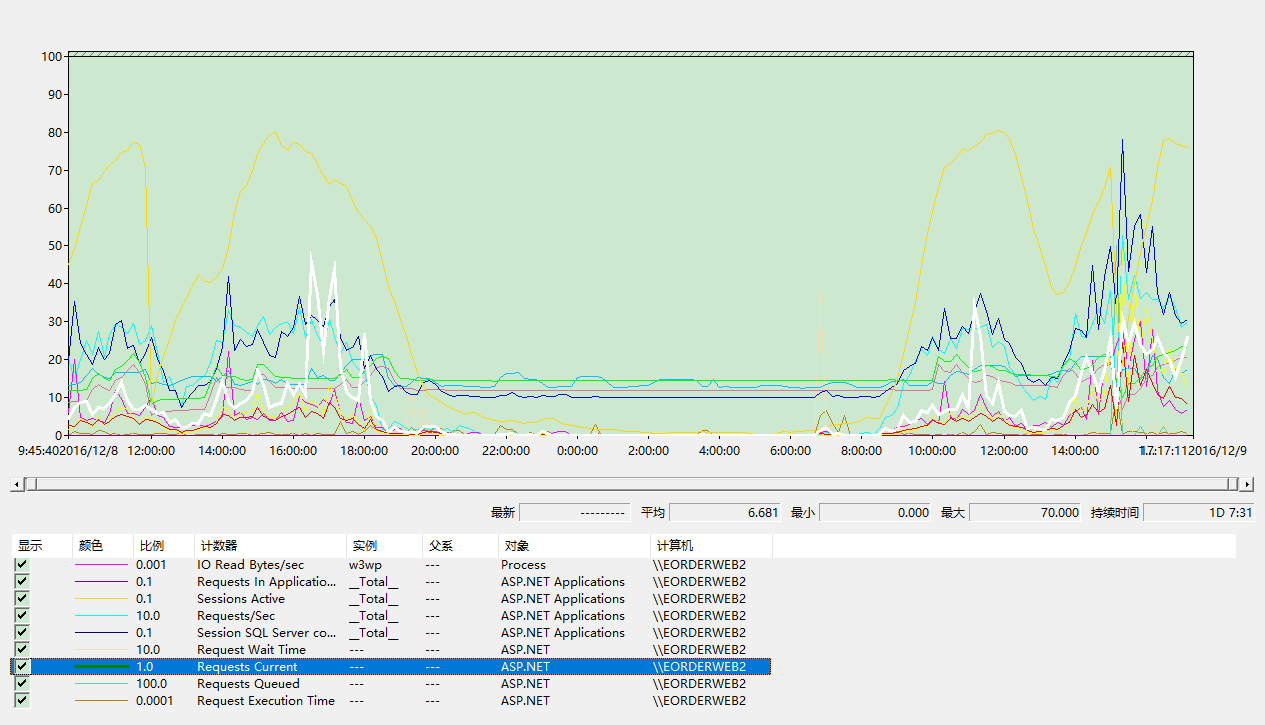Uncheck the IO Read Bytes/sec counter checkbox
Screen dimensions: 1265x725
[x=21, y=565]
